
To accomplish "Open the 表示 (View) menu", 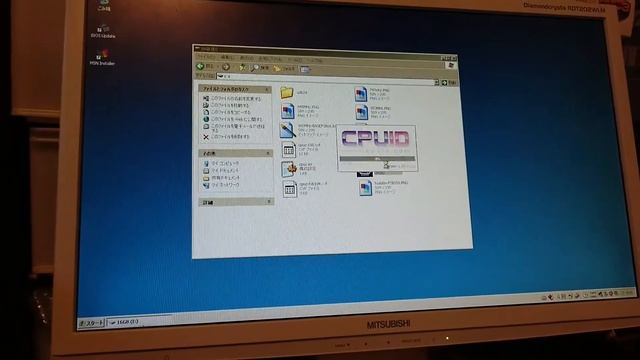I will (246, 58).
